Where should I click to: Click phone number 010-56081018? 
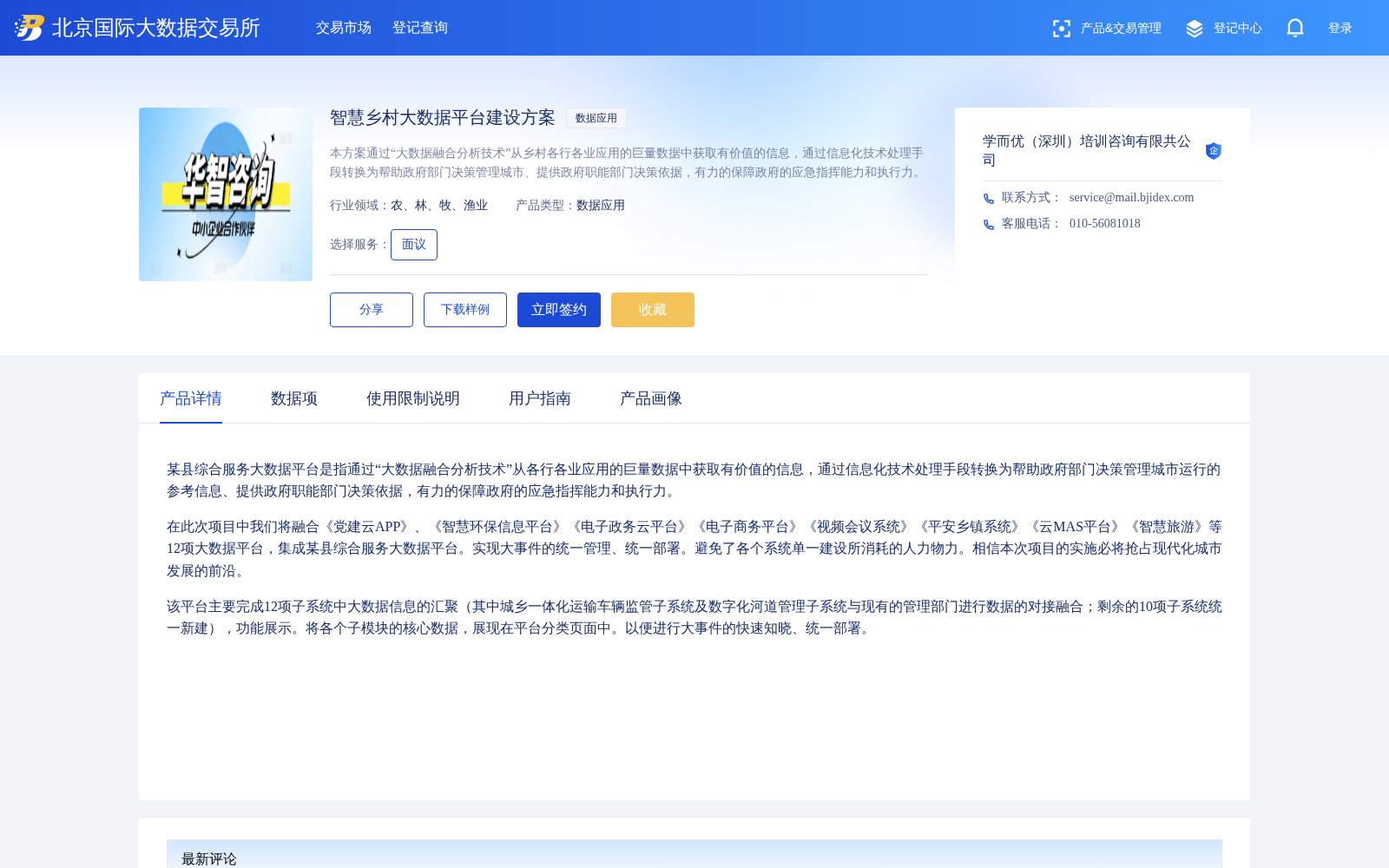tap(1105, 224)
